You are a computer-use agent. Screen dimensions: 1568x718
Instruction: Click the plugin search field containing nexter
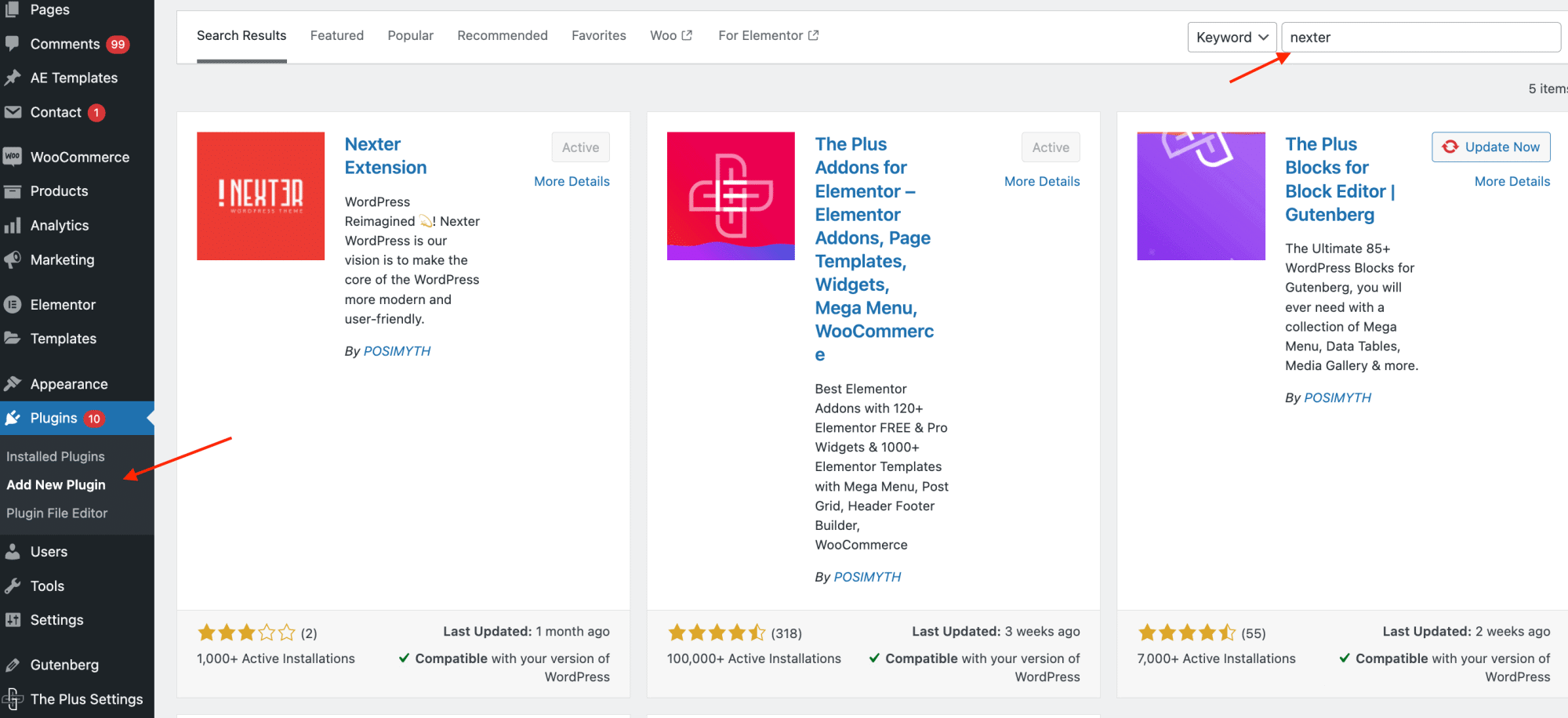pyautogui.click(x=1420, y=38)
